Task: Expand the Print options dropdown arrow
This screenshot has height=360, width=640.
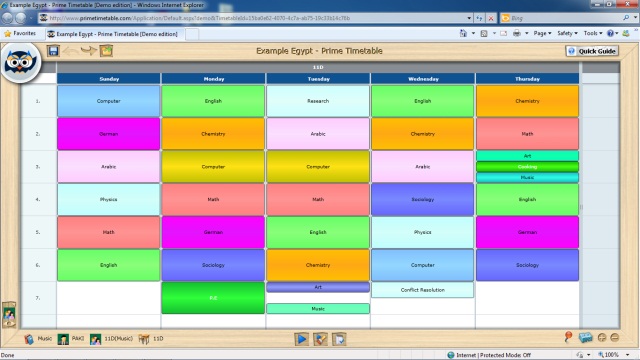Action: click(527, 33)
